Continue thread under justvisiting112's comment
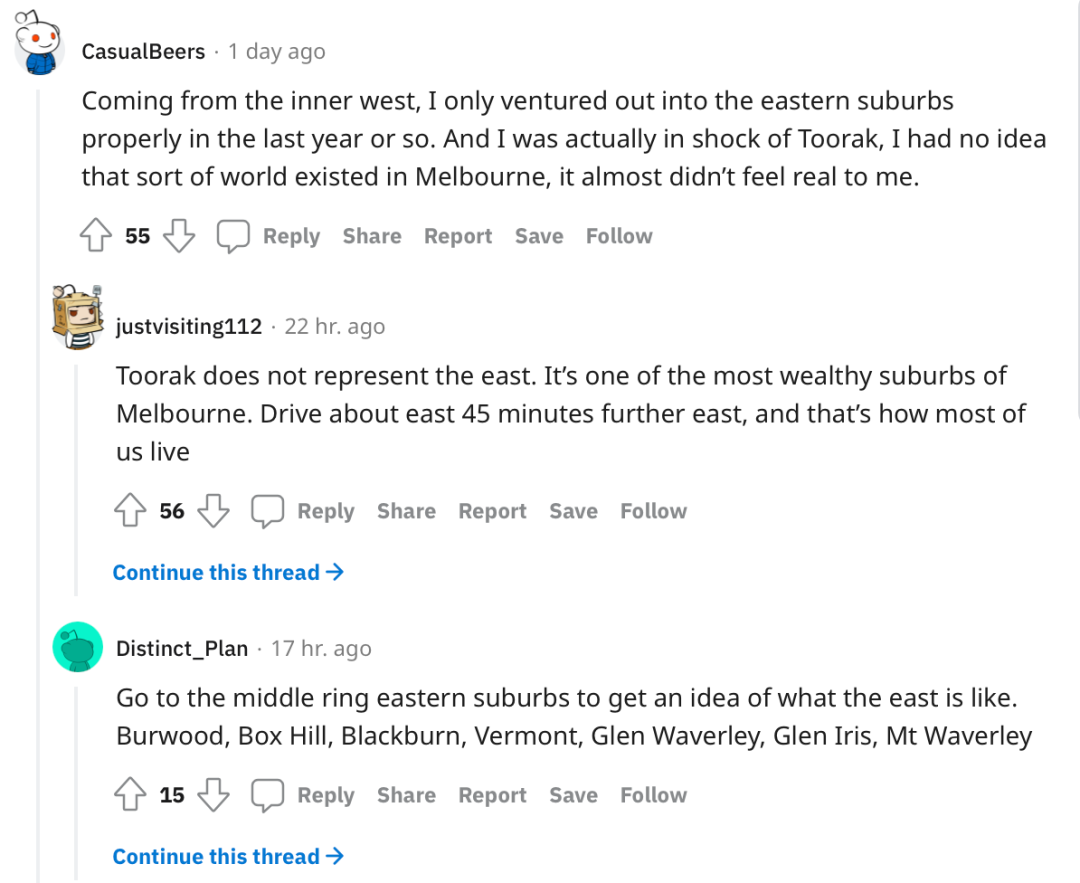The image size is (1080, 883). (228, 572)
